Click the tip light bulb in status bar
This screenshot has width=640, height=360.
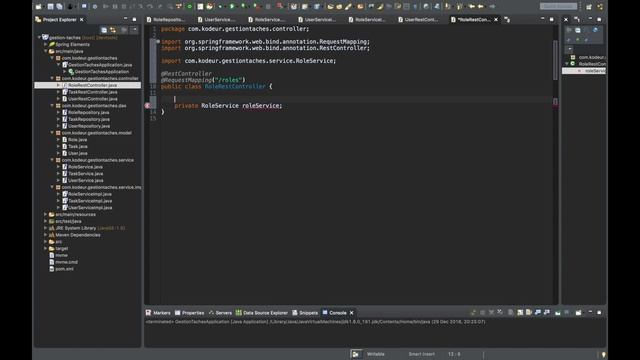coord(603,354)
